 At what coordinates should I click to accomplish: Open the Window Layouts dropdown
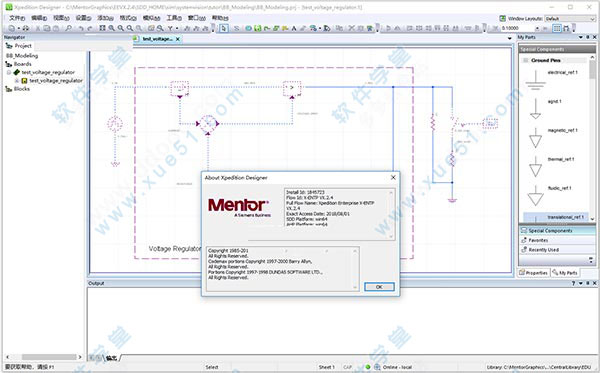(x=592, y=18)
